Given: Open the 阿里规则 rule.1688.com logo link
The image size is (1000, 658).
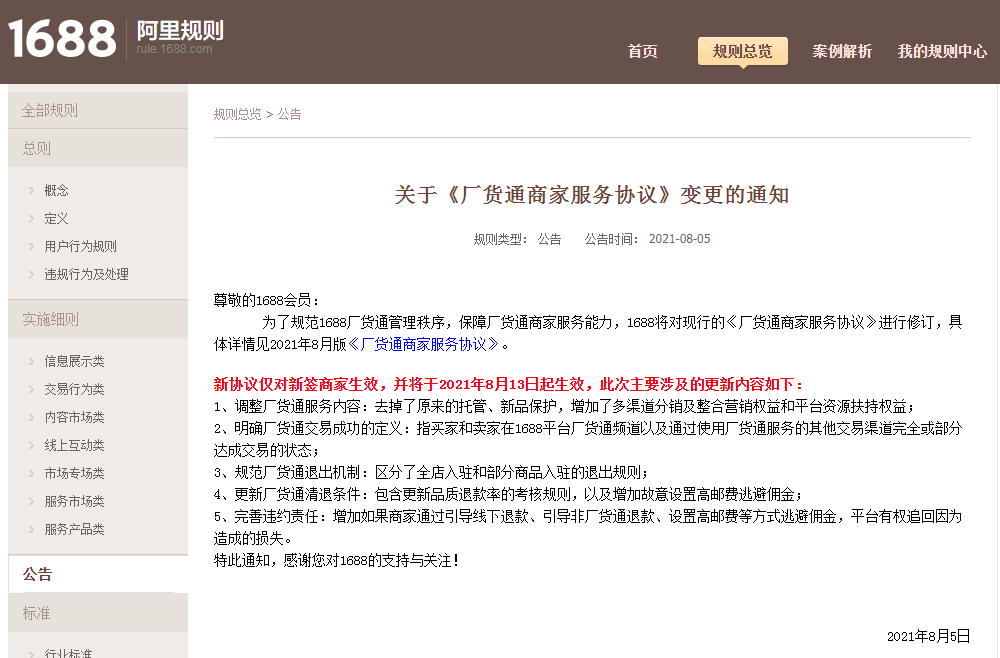Looking at the screenshot, I should point(180,38).
